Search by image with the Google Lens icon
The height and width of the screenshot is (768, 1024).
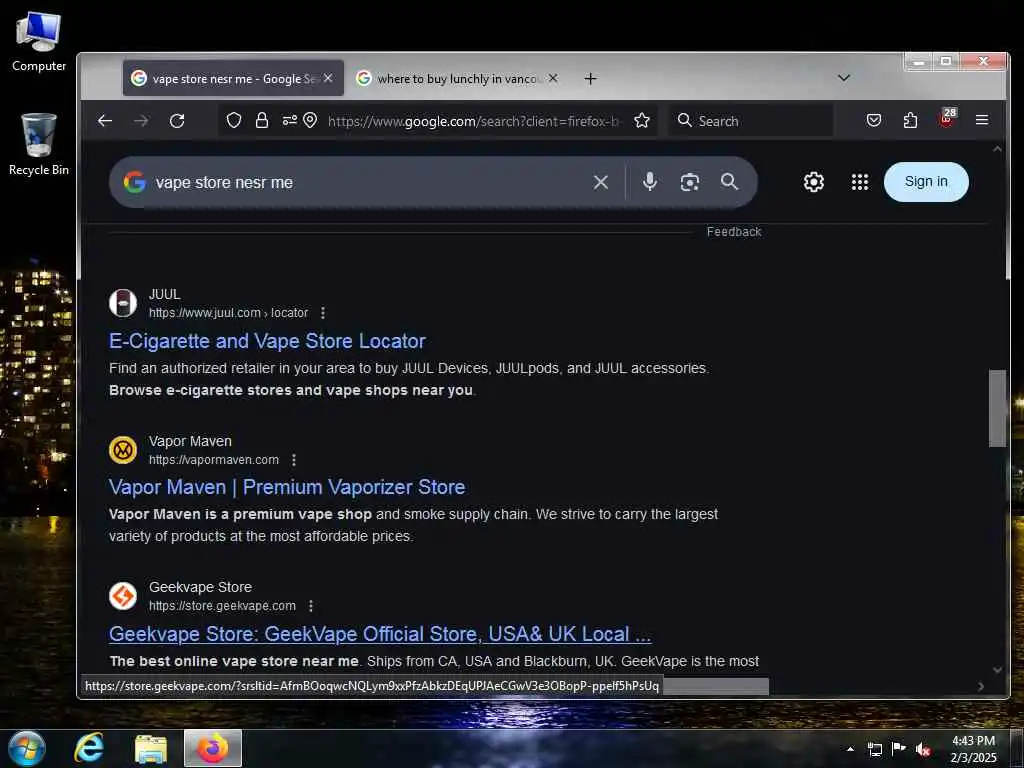690,182
